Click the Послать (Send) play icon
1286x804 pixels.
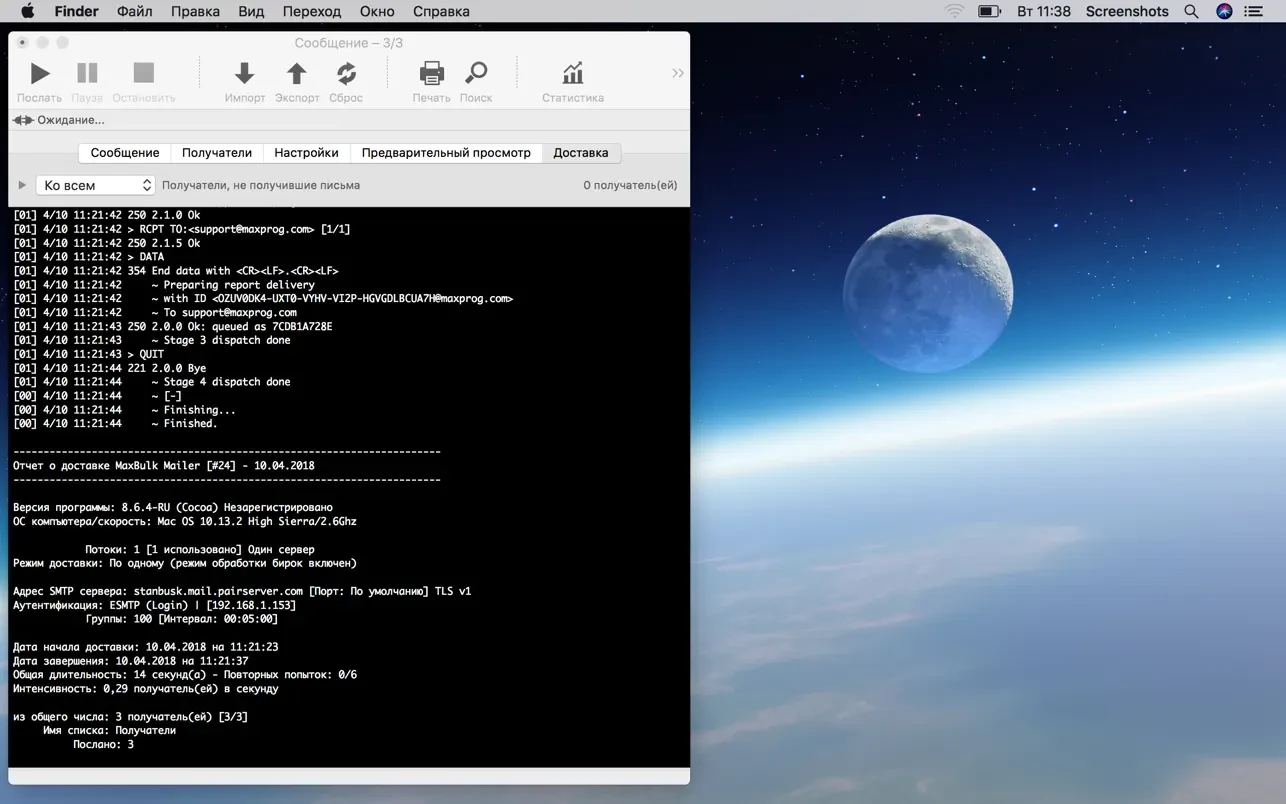coord(40,74)
